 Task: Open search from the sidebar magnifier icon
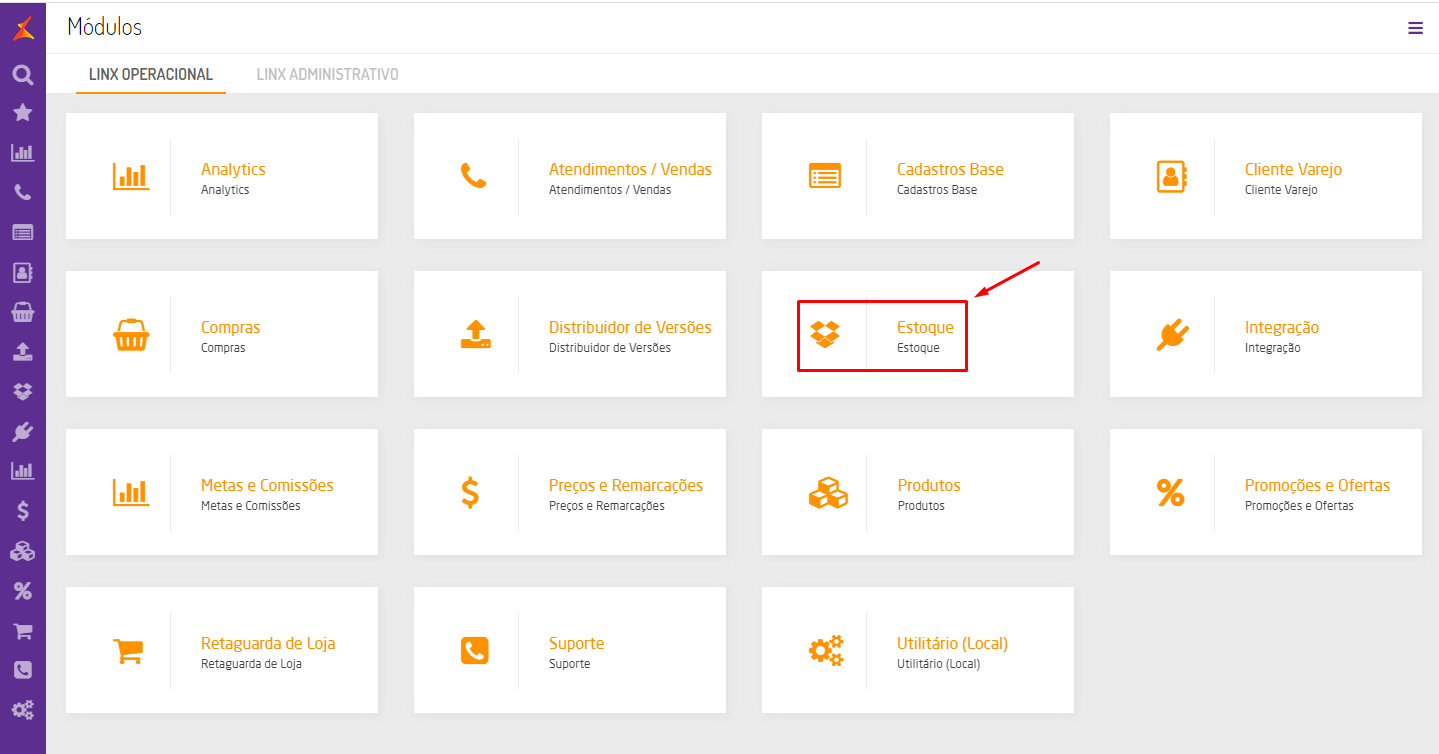23,74
